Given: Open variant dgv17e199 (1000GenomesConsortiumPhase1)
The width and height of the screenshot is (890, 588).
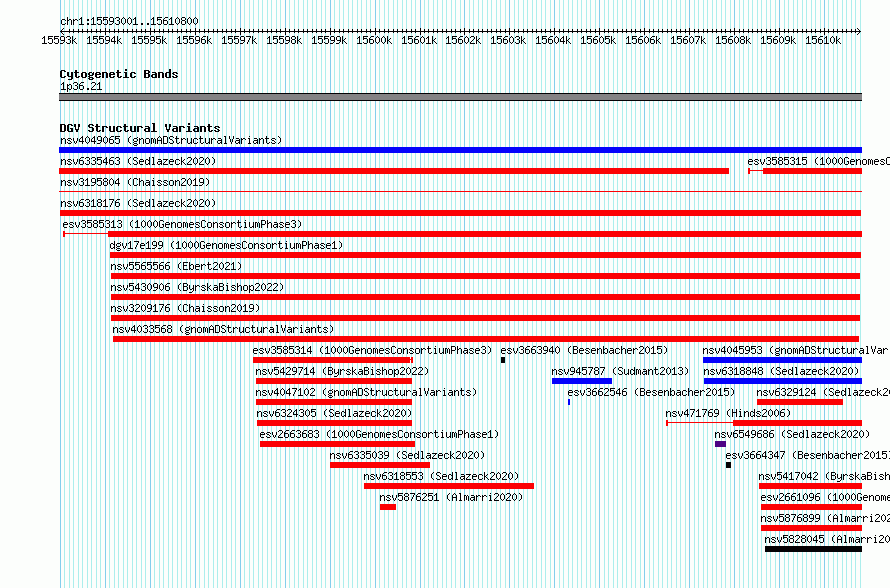Looking at the screenshot, I should (x=226, y=245).
